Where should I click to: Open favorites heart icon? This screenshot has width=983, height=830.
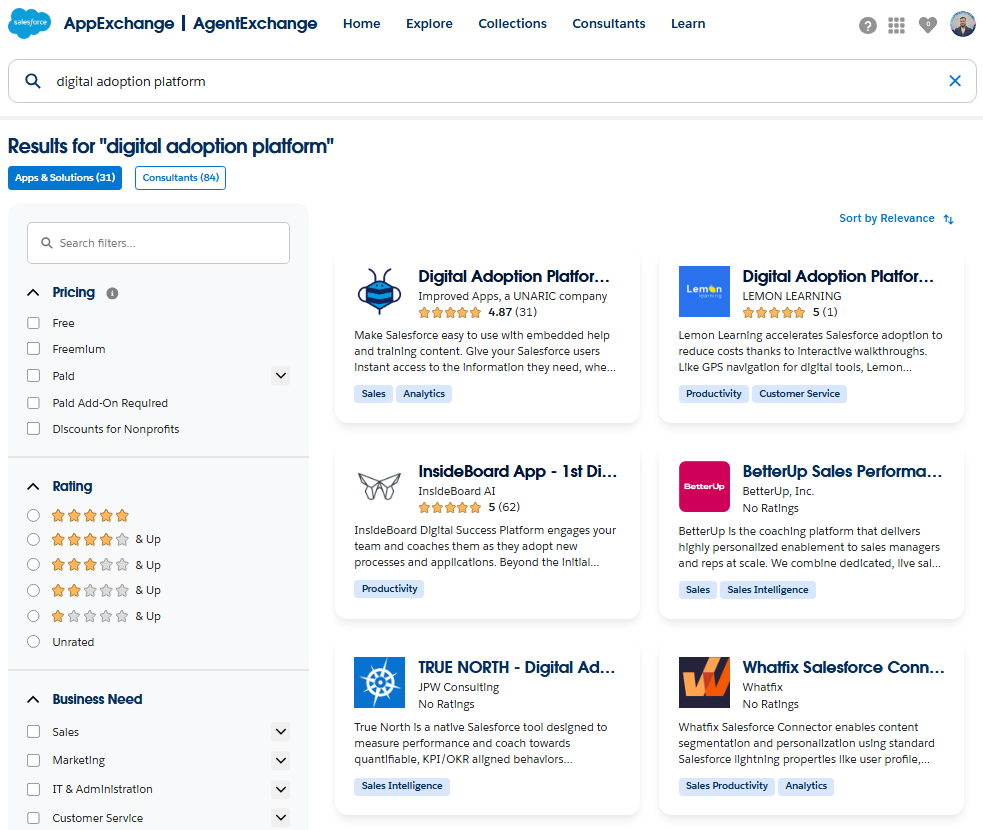coord(928,25)
